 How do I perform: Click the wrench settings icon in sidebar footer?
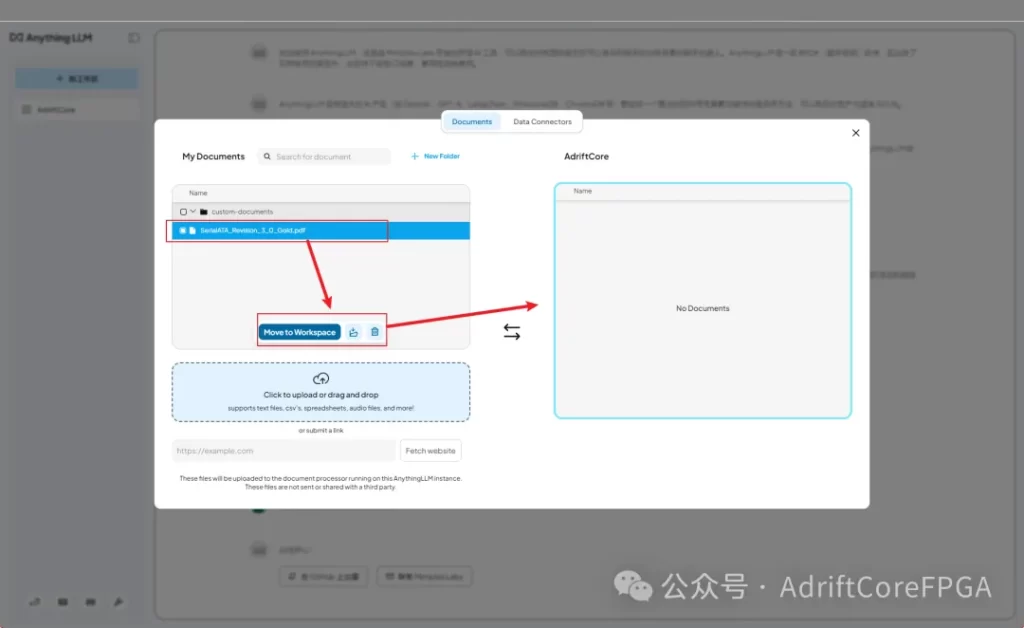click(x=118, y=602)
